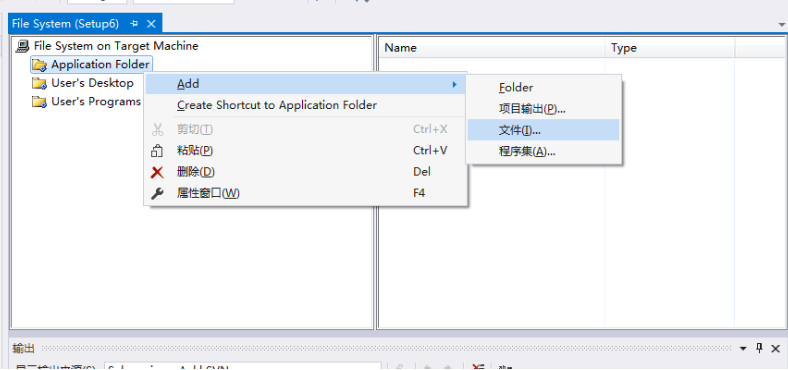Choose 删除(D) delete from context menu
The image size is (788, 370).
click(305, 172)
